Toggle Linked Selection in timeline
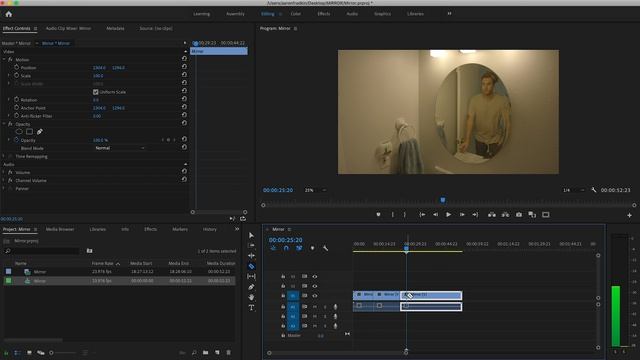 tap(299, 248)
